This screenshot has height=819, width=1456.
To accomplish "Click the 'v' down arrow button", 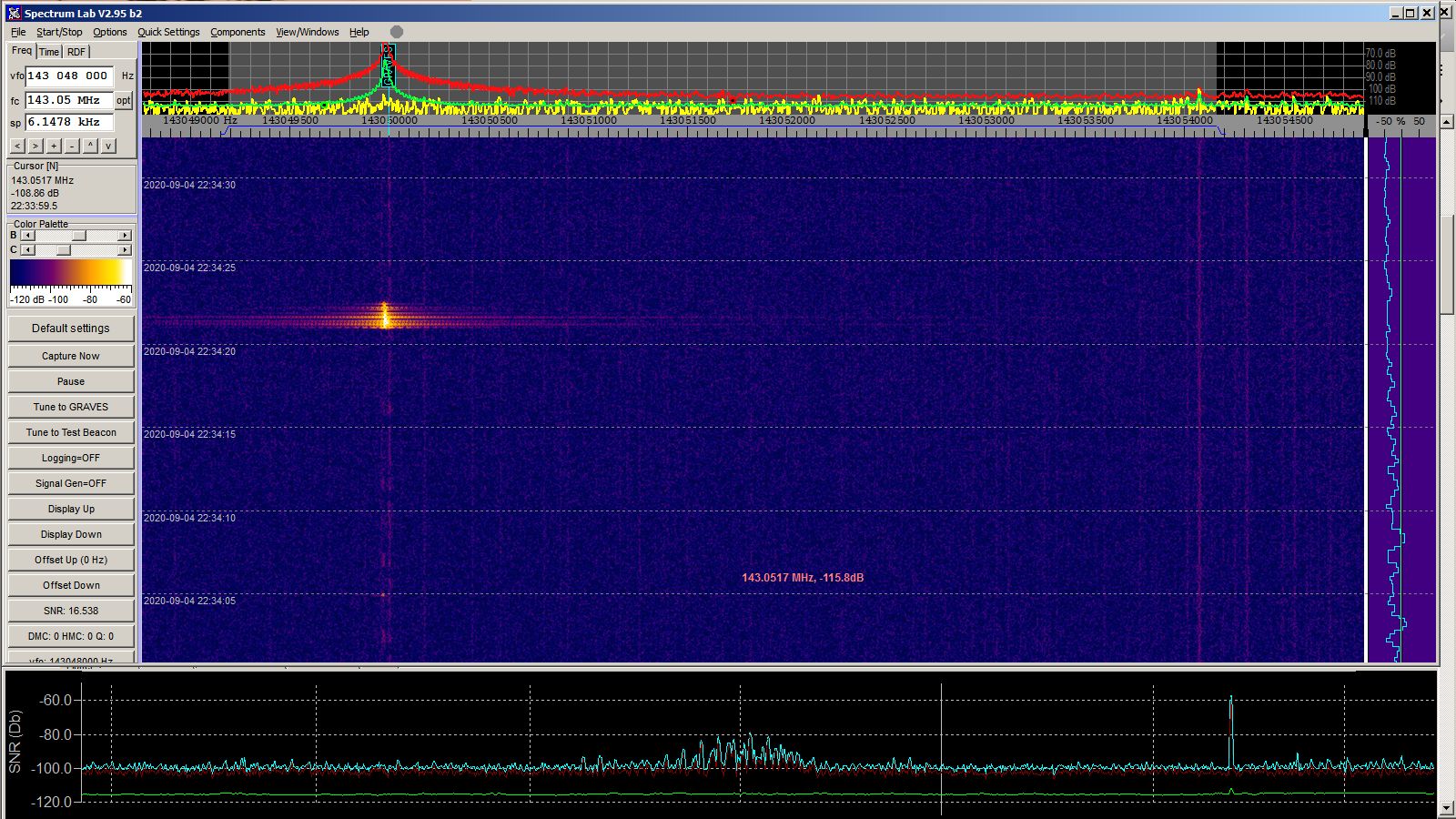I will (x=108, y=146).
